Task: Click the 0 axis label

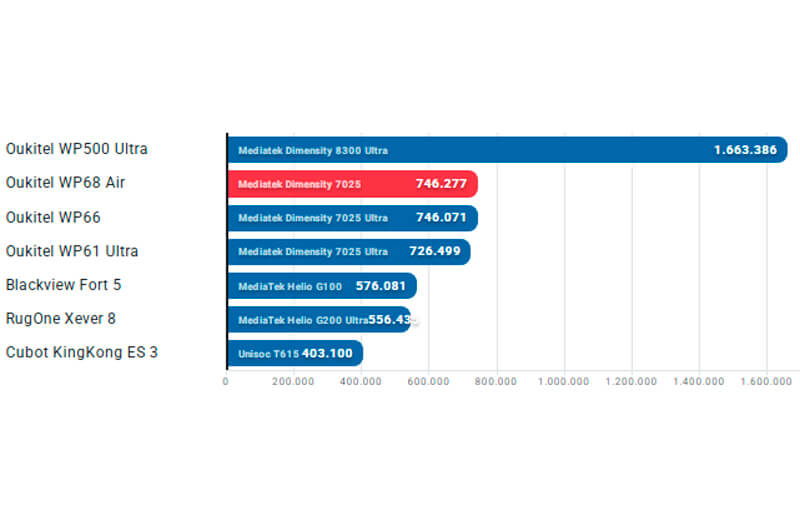Action: 226,381
